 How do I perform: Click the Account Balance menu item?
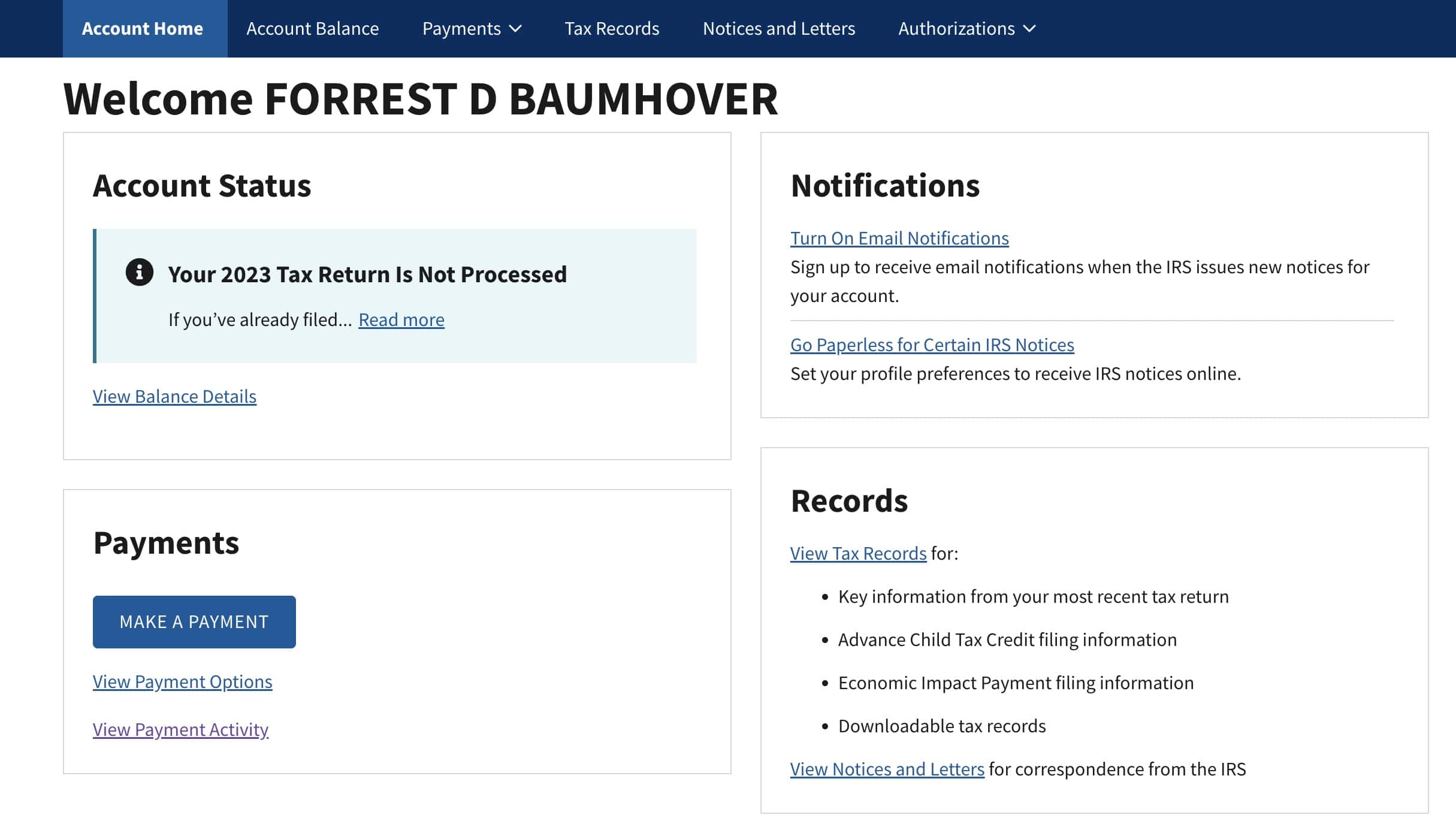[x=312, y=28]
